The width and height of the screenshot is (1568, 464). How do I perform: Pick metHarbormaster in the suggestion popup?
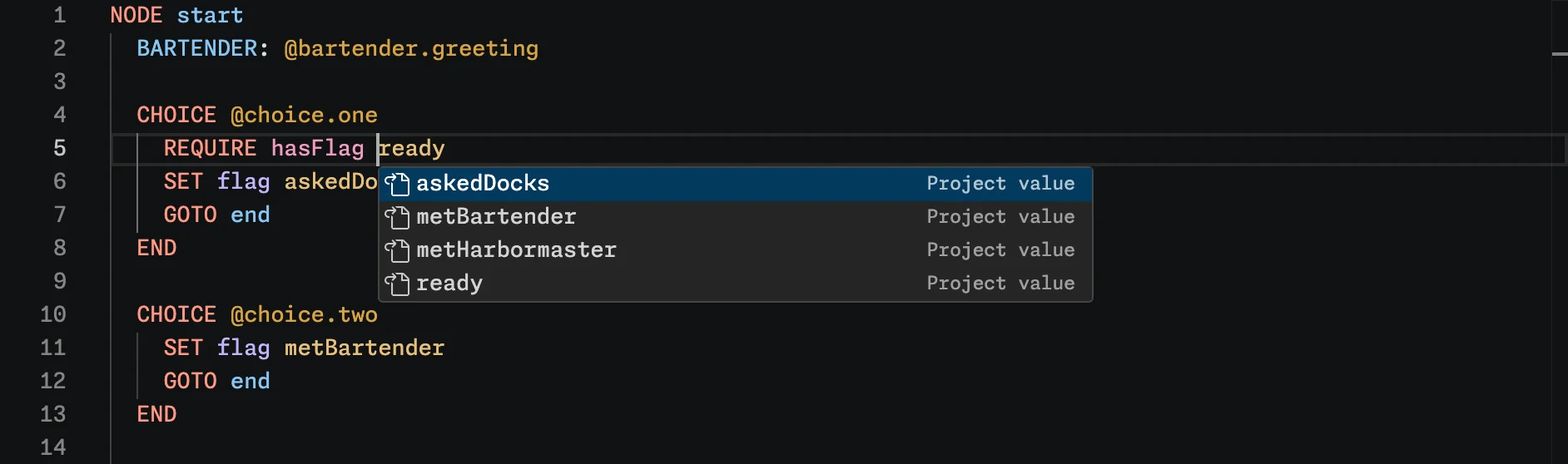tap(736, 250)
